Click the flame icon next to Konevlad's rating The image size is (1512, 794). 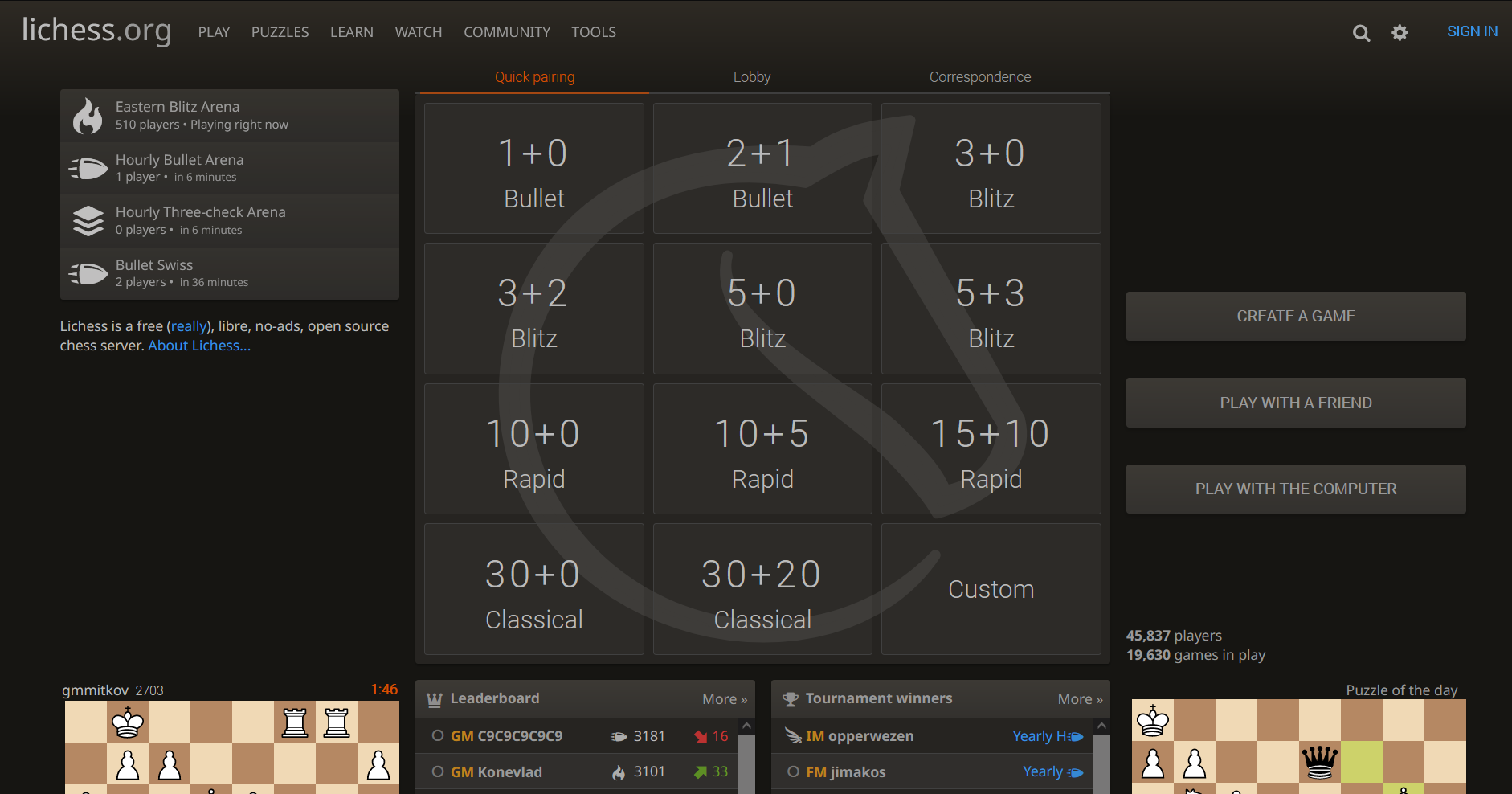[x=617, y=771]
